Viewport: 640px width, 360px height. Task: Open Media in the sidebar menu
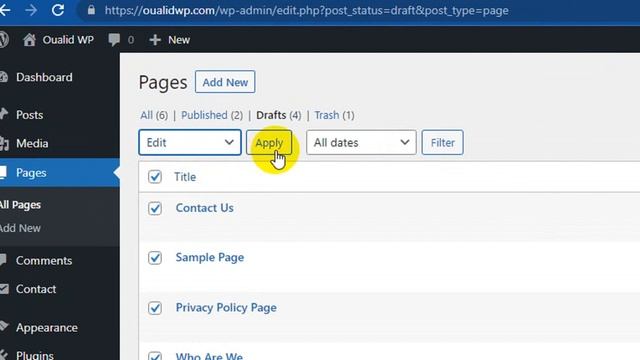point(32,143)
